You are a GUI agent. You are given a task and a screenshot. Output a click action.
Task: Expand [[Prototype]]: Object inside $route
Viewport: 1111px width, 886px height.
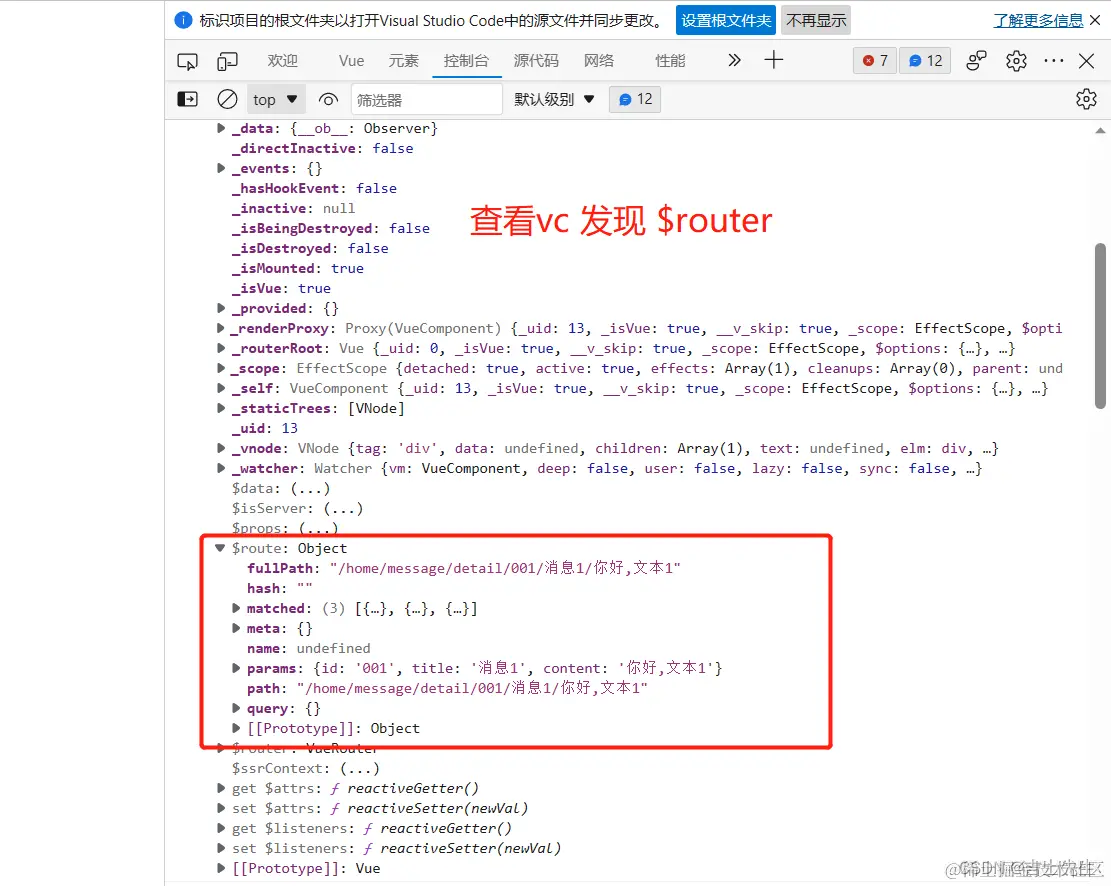[x=237, y=728]
